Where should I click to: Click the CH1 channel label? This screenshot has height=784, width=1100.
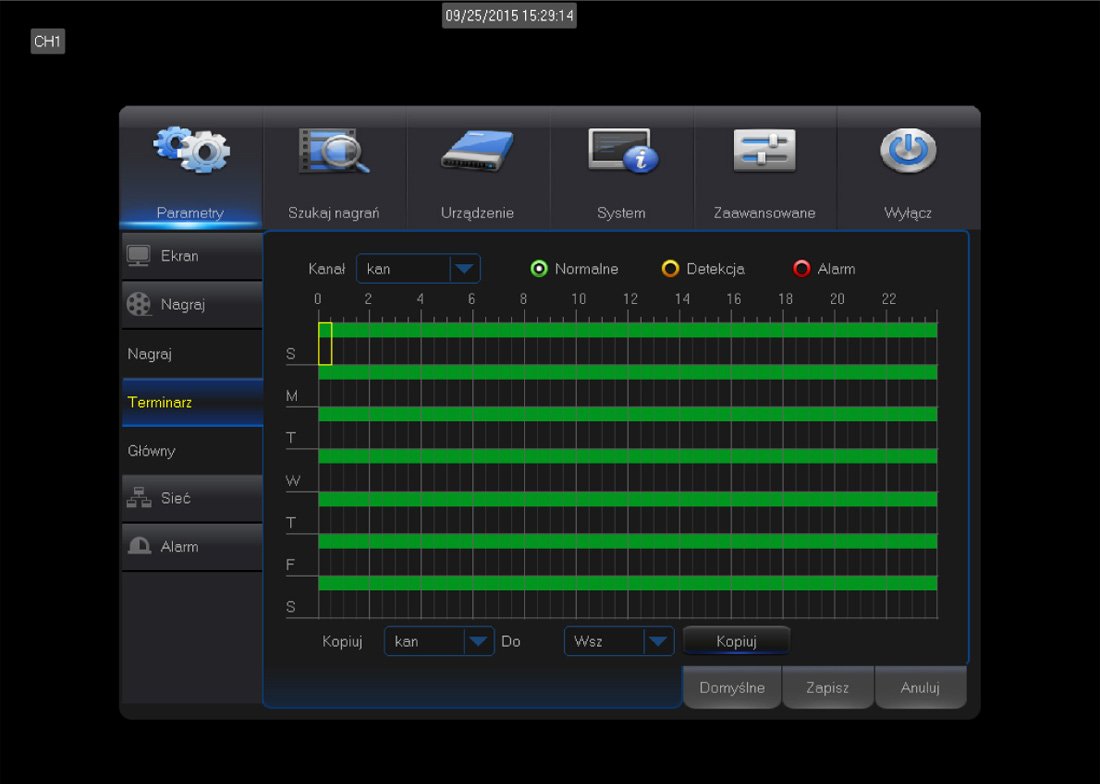click(x=48, y=41)
